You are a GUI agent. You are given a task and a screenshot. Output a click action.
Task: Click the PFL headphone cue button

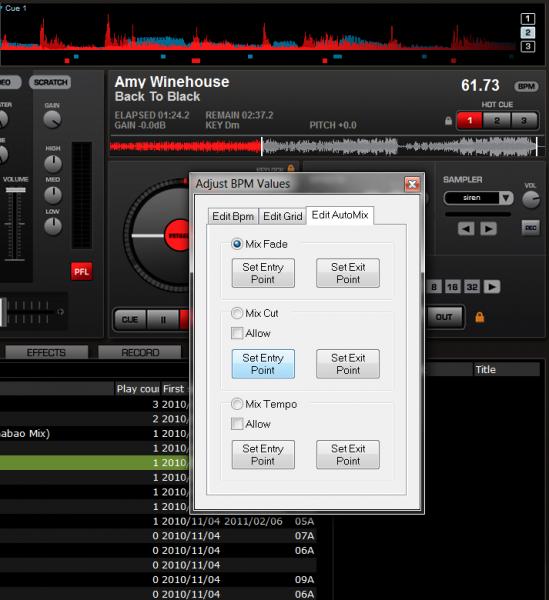coord(81,271)
